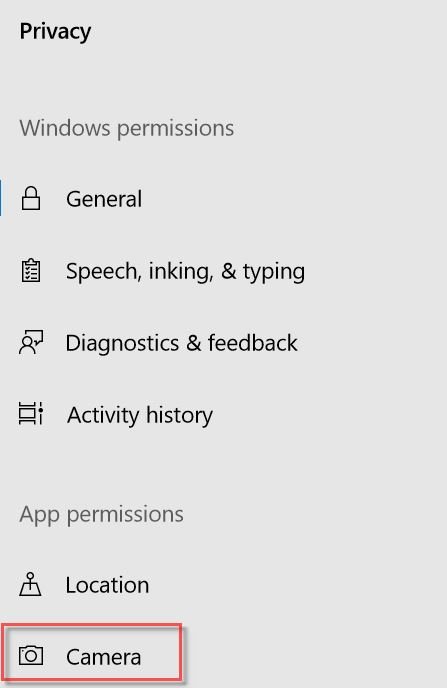
Task: Click the Windows permissions section heading
Action: pos(127,129)
